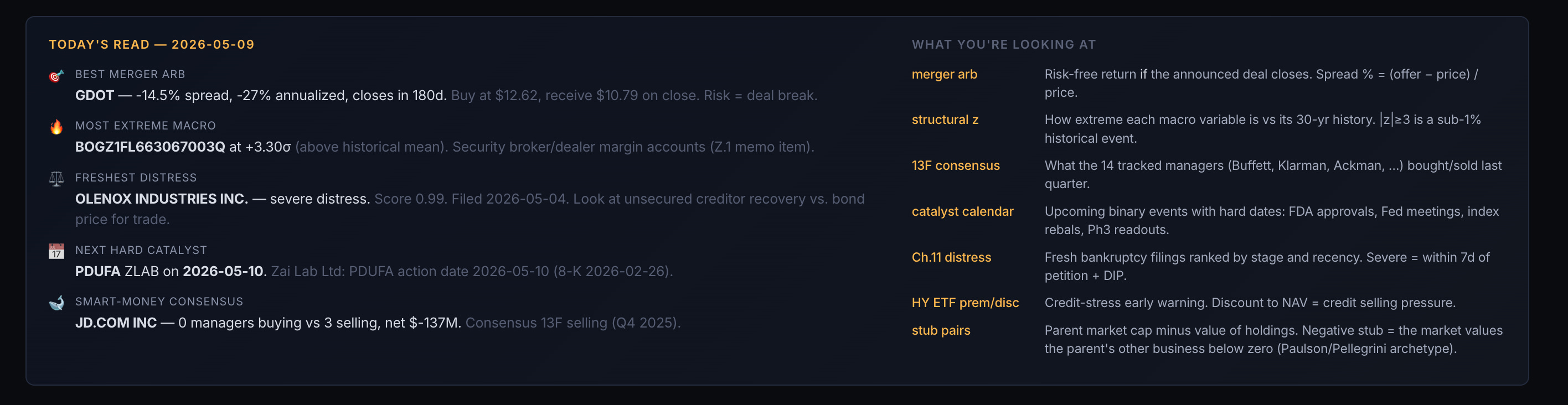Click the HY ETF prem/disc term
The image size is (1568, 405).
[966, 303]
